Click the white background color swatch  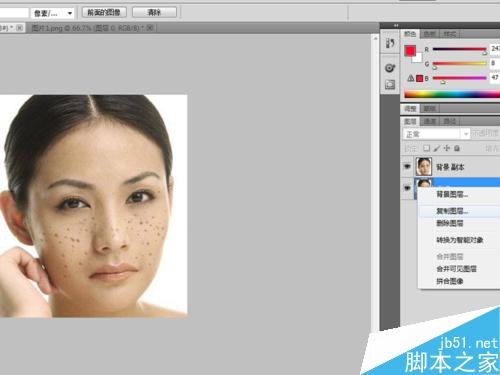pos(418,59)
